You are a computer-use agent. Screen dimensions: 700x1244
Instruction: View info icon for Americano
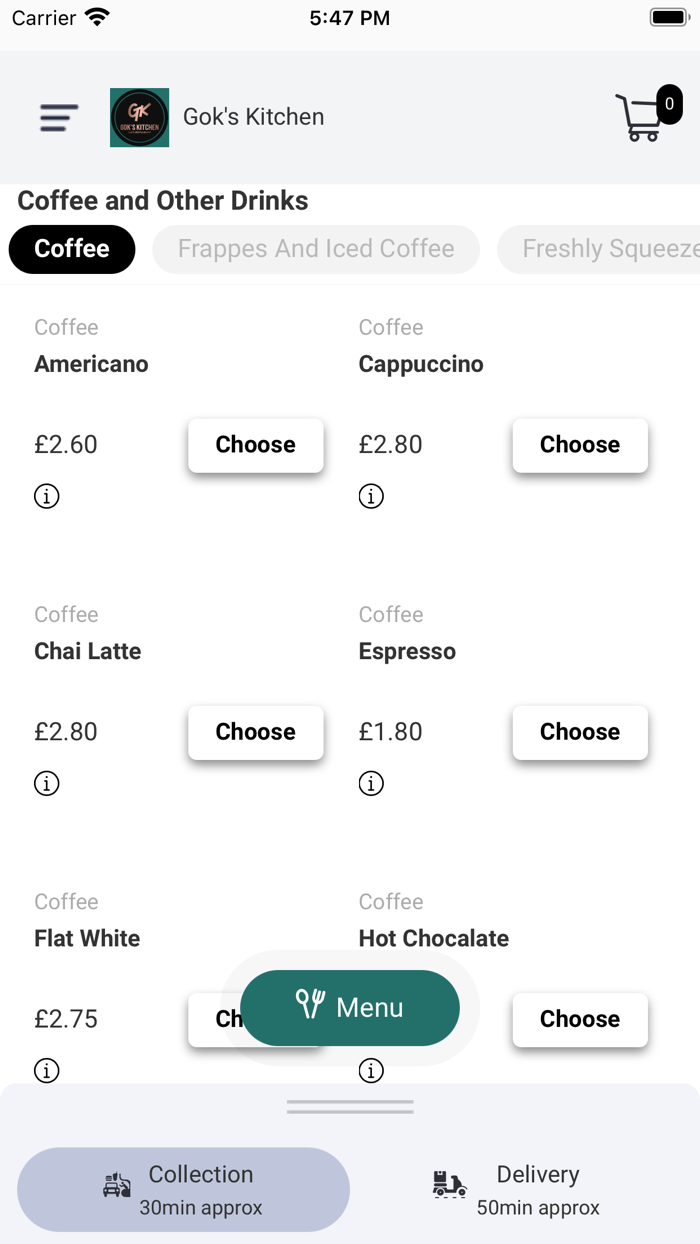(x=47, y=496)
